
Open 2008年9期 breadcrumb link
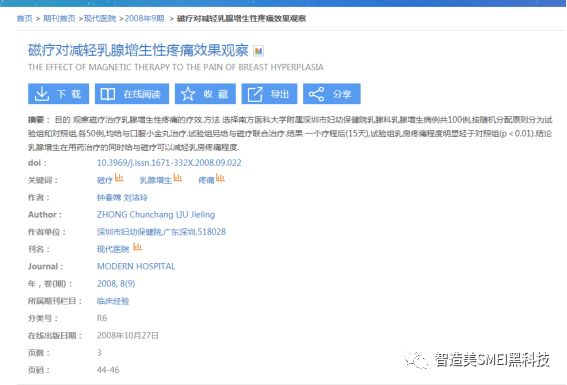tap(145, 18)
